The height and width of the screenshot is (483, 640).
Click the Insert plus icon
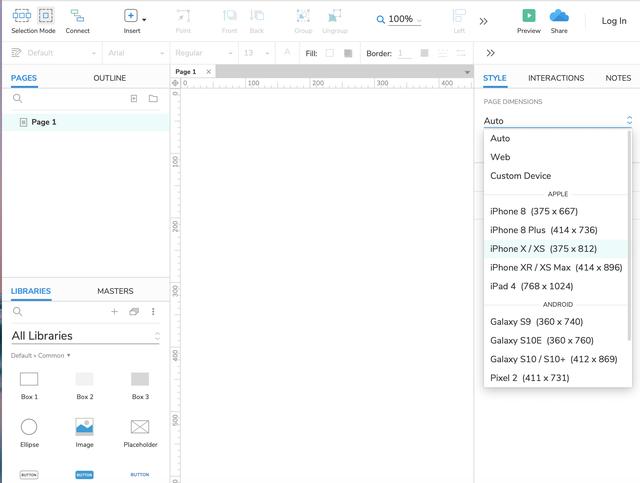(x=131, y=16)
